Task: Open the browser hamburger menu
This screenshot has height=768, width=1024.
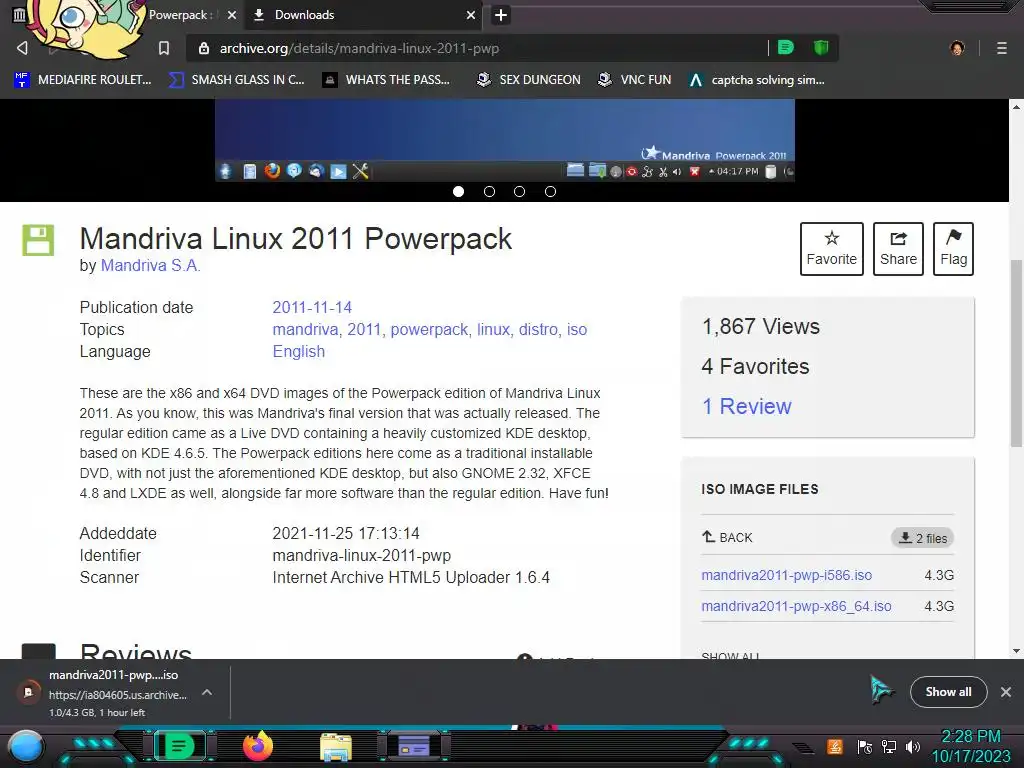Action: coord(1002,48)
